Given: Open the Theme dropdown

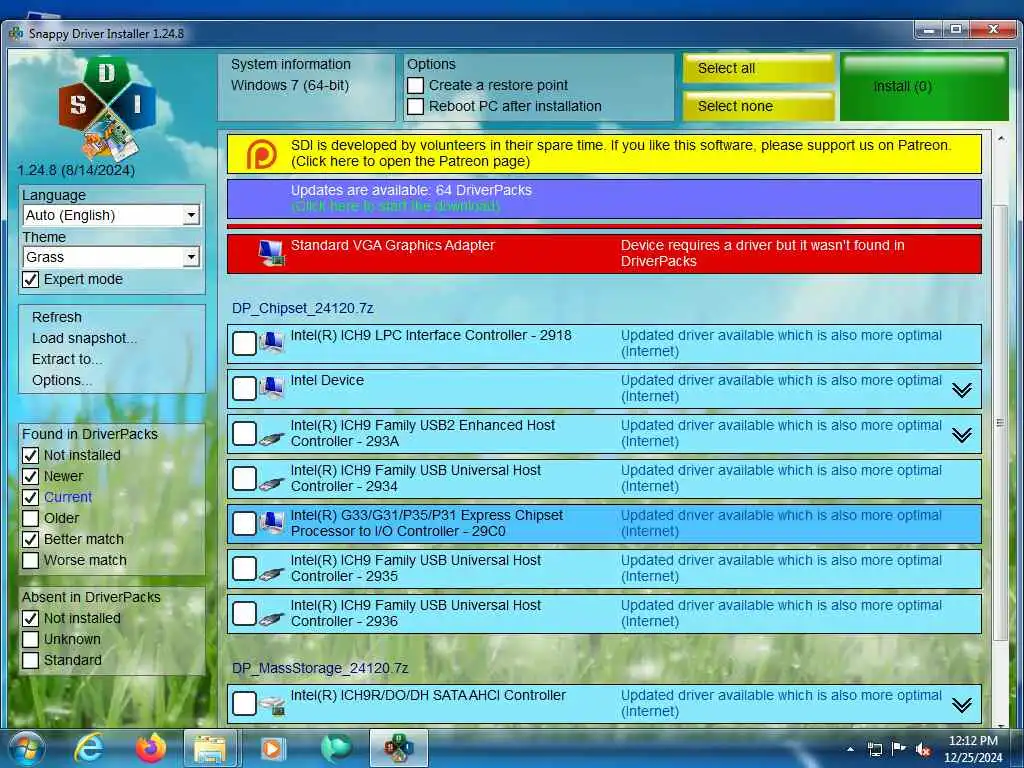Looking at the screenshot, I should pos(111,257).
